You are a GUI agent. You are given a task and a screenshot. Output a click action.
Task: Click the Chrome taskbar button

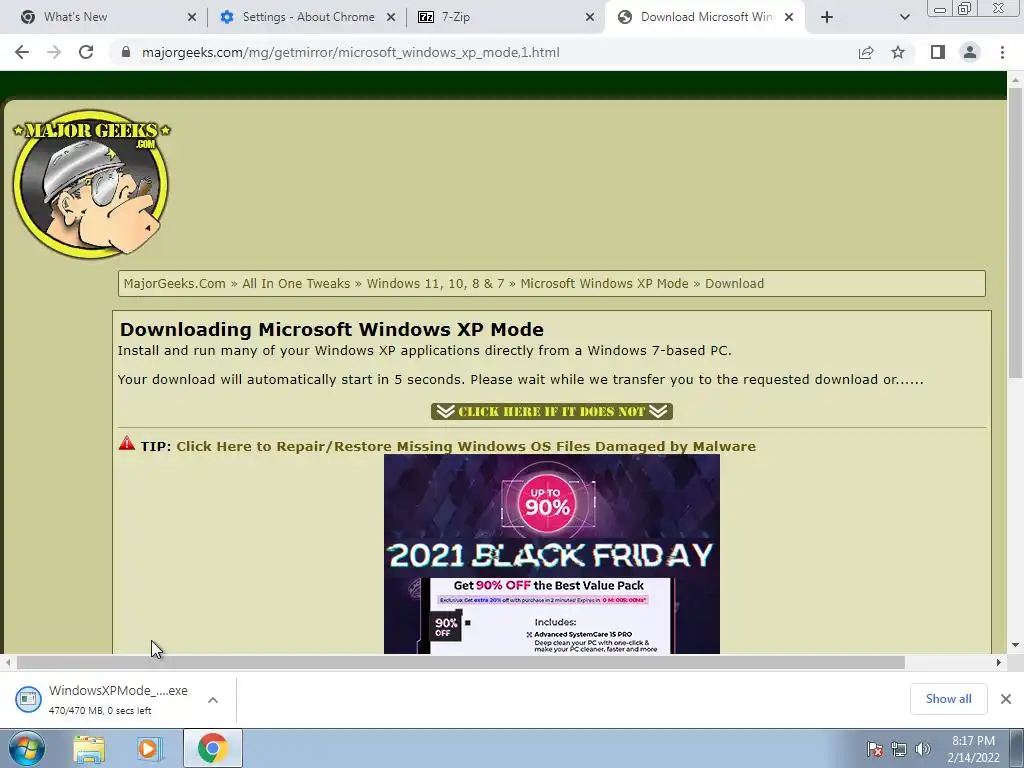pos(212,748)
